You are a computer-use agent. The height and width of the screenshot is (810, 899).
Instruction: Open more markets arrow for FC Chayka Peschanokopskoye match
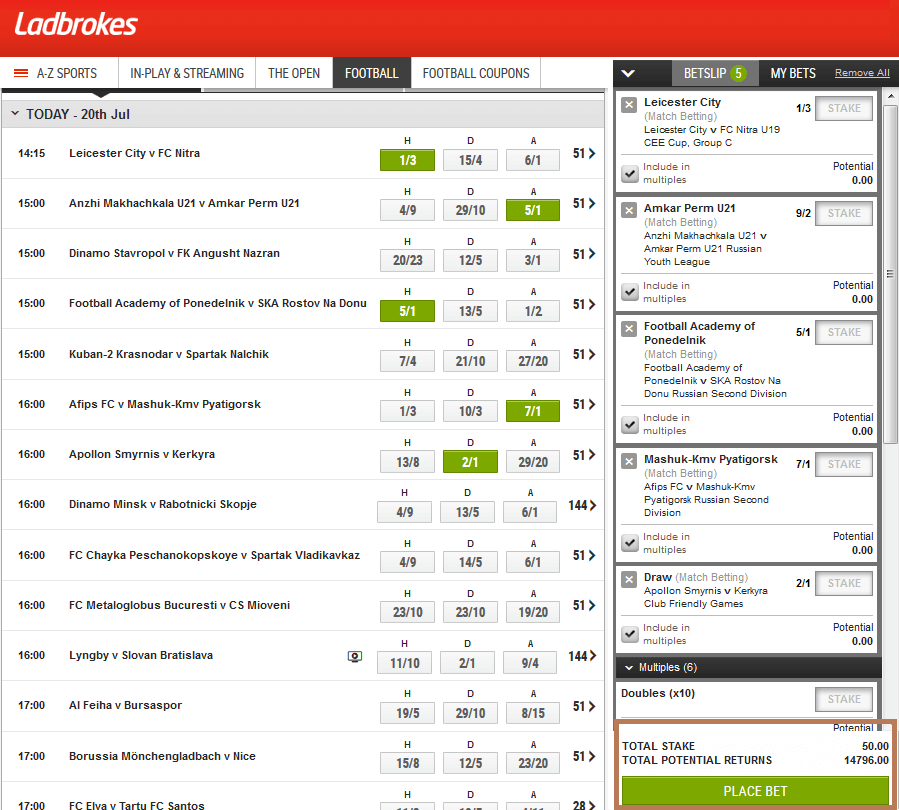click(x=592, y=555)
